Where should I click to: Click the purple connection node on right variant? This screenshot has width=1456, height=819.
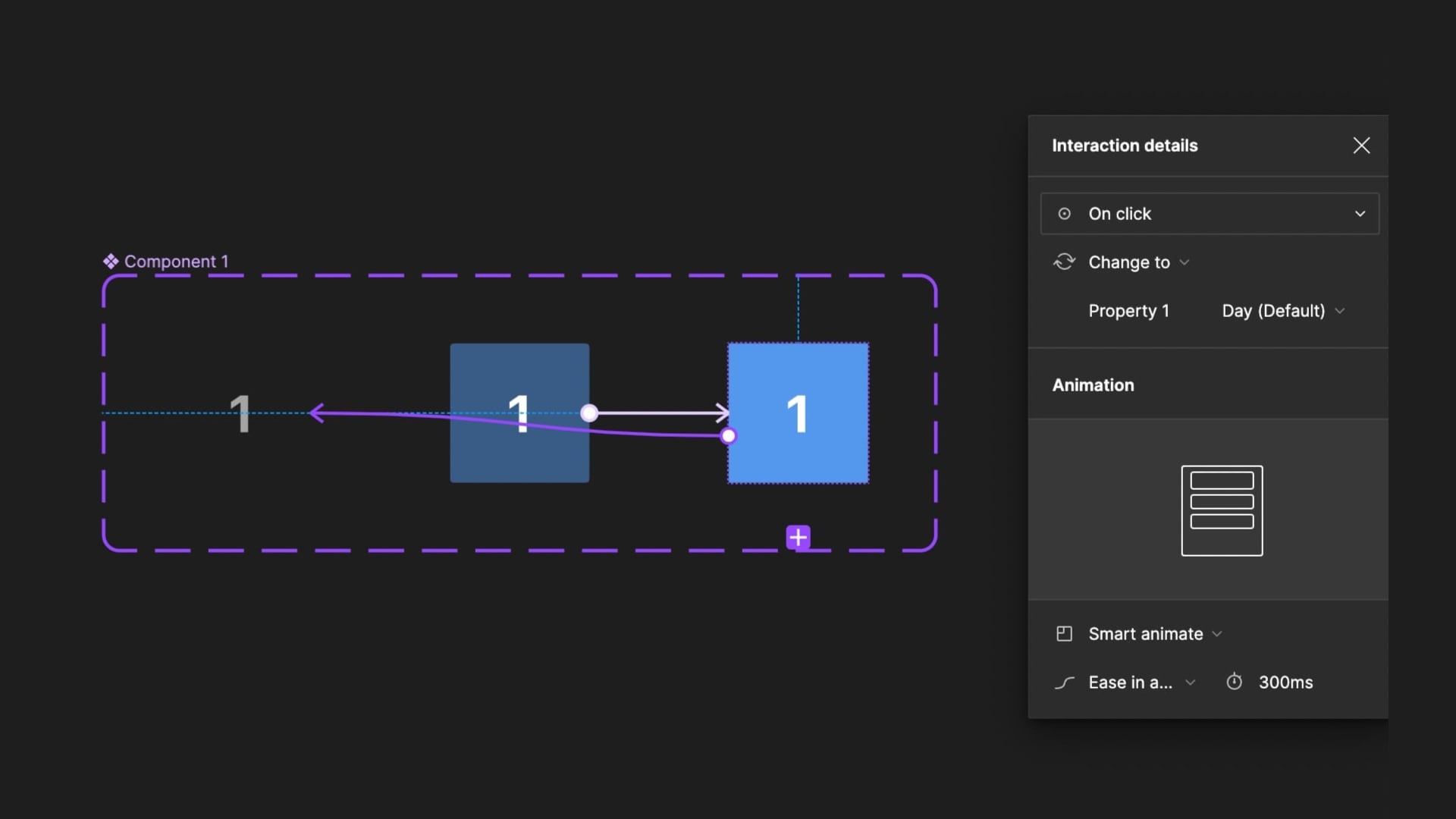[x=729, y=436]
